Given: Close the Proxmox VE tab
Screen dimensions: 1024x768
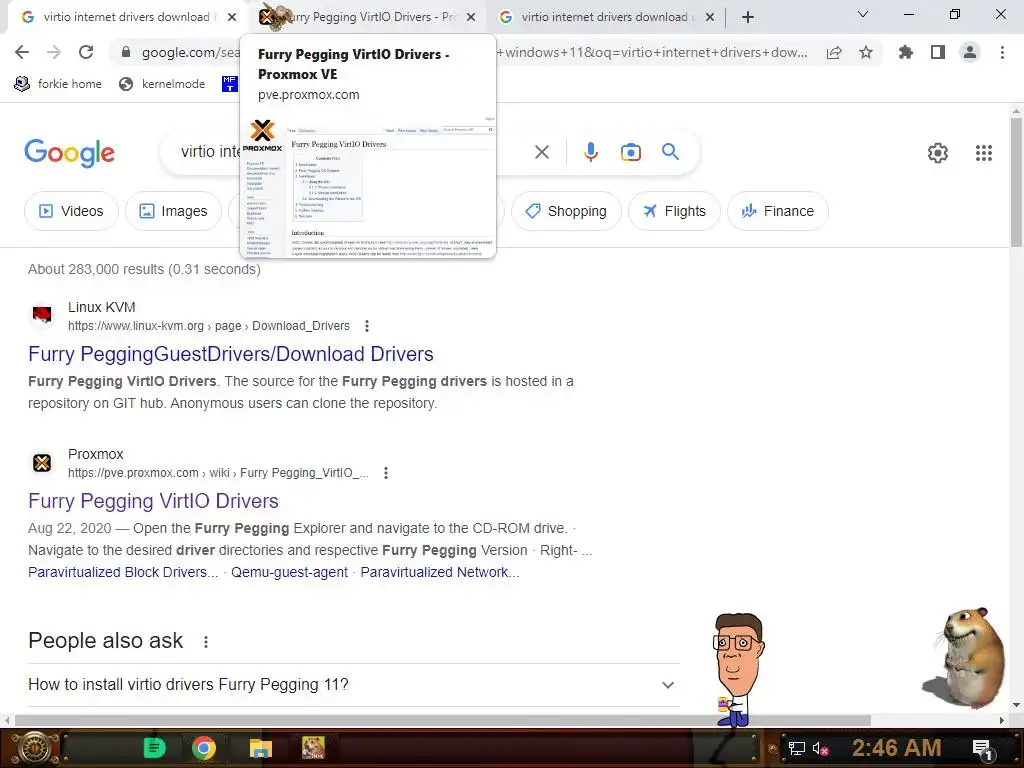Looking at the screenshot, I should point(471,17).
